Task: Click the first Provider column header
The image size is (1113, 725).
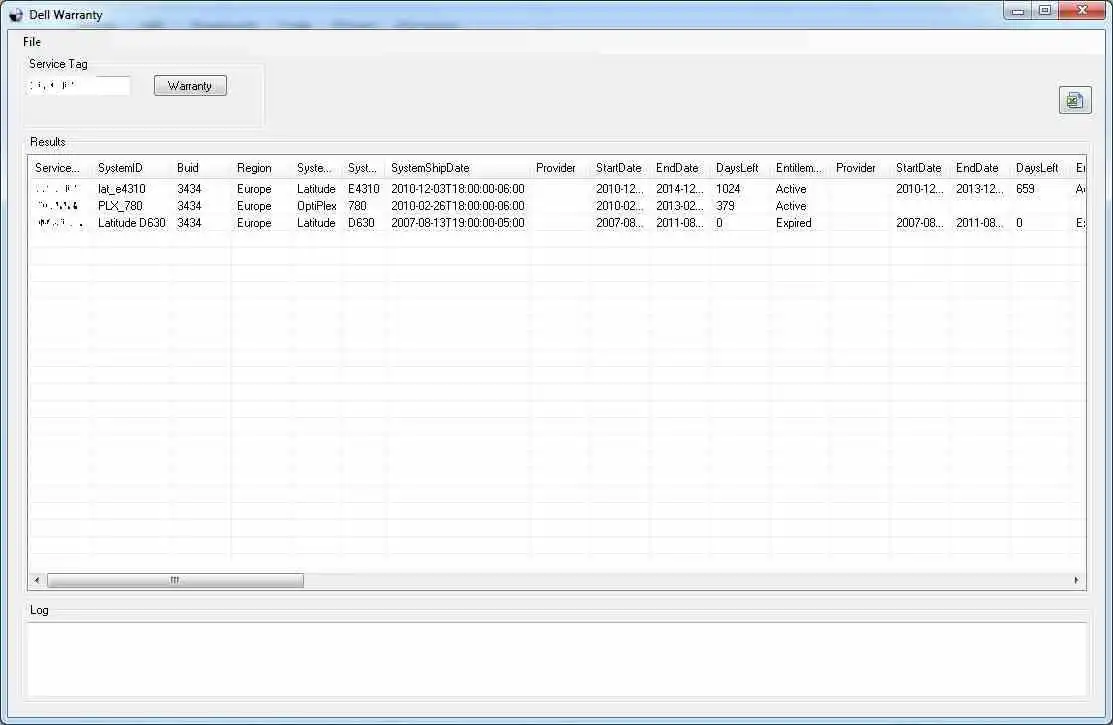Action: 561,168
